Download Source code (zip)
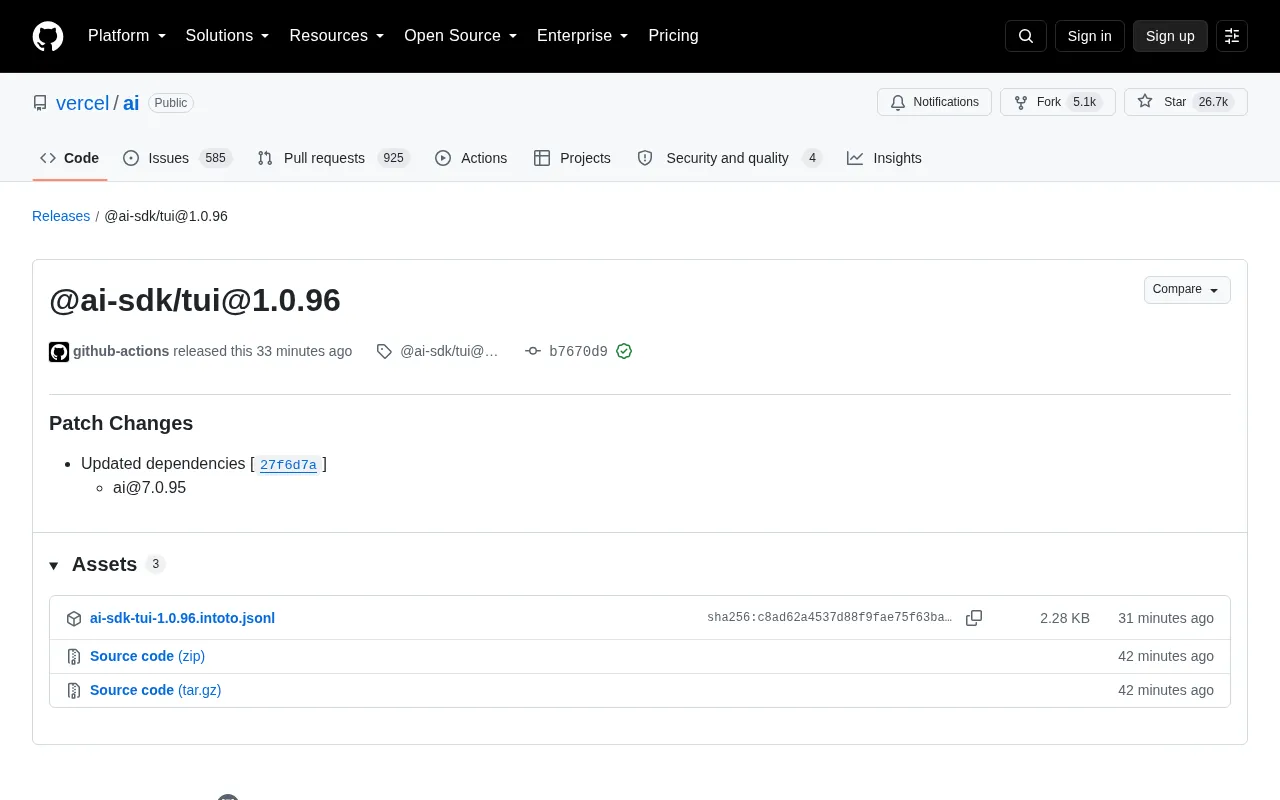1280x800 pixels. (x=147, y=656)
